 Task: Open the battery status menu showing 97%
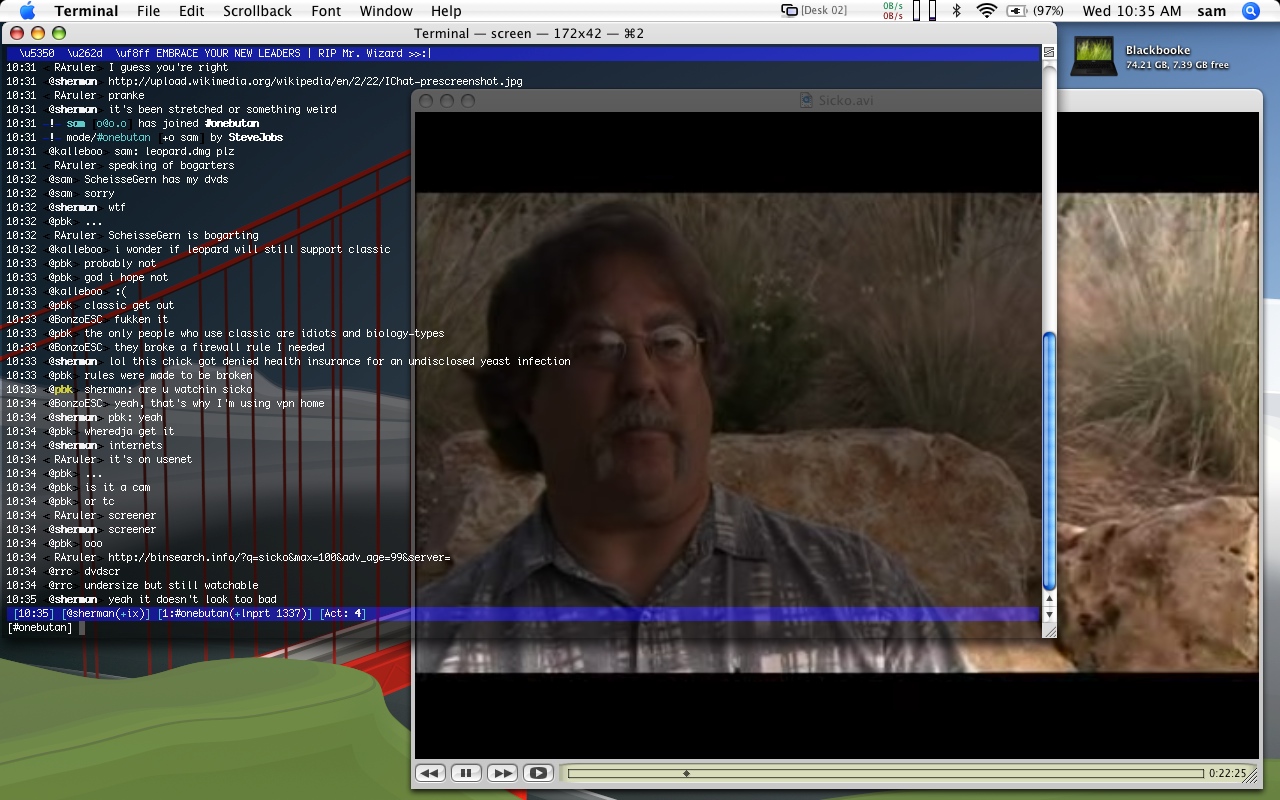click(1036, 11)
